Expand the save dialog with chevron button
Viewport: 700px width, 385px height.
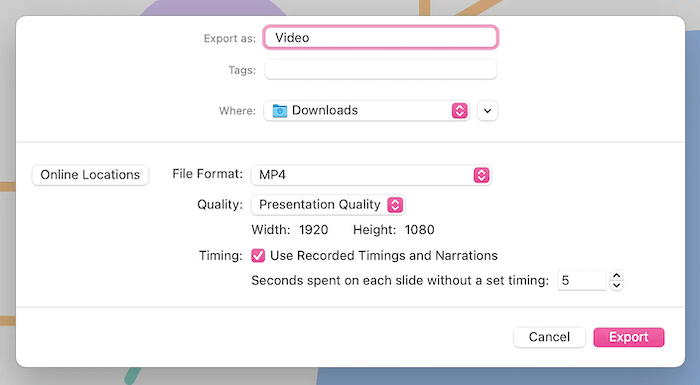pos(488,111)
